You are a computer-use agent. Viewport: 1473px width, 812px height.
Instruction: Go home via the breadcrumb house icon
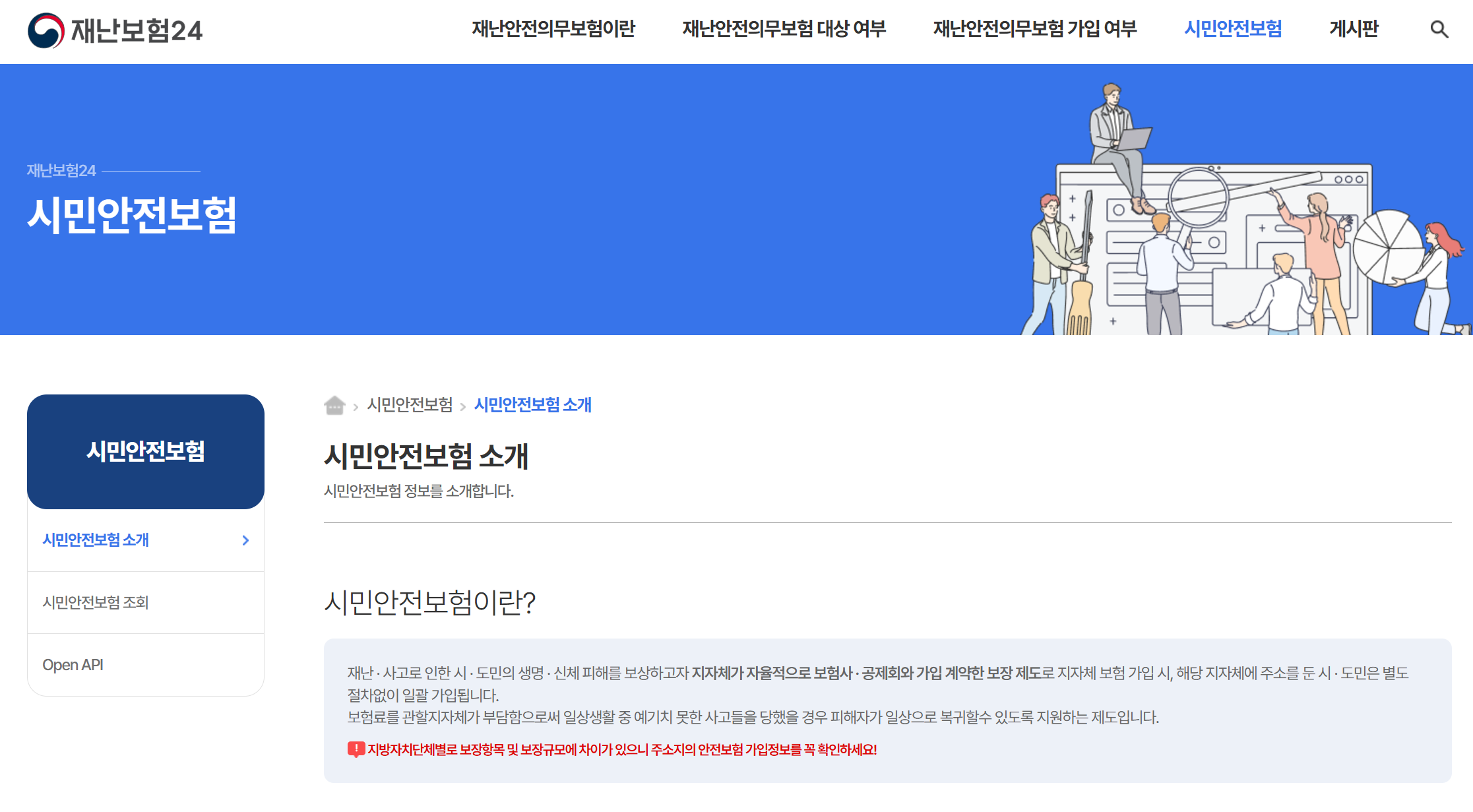point(334,406)
